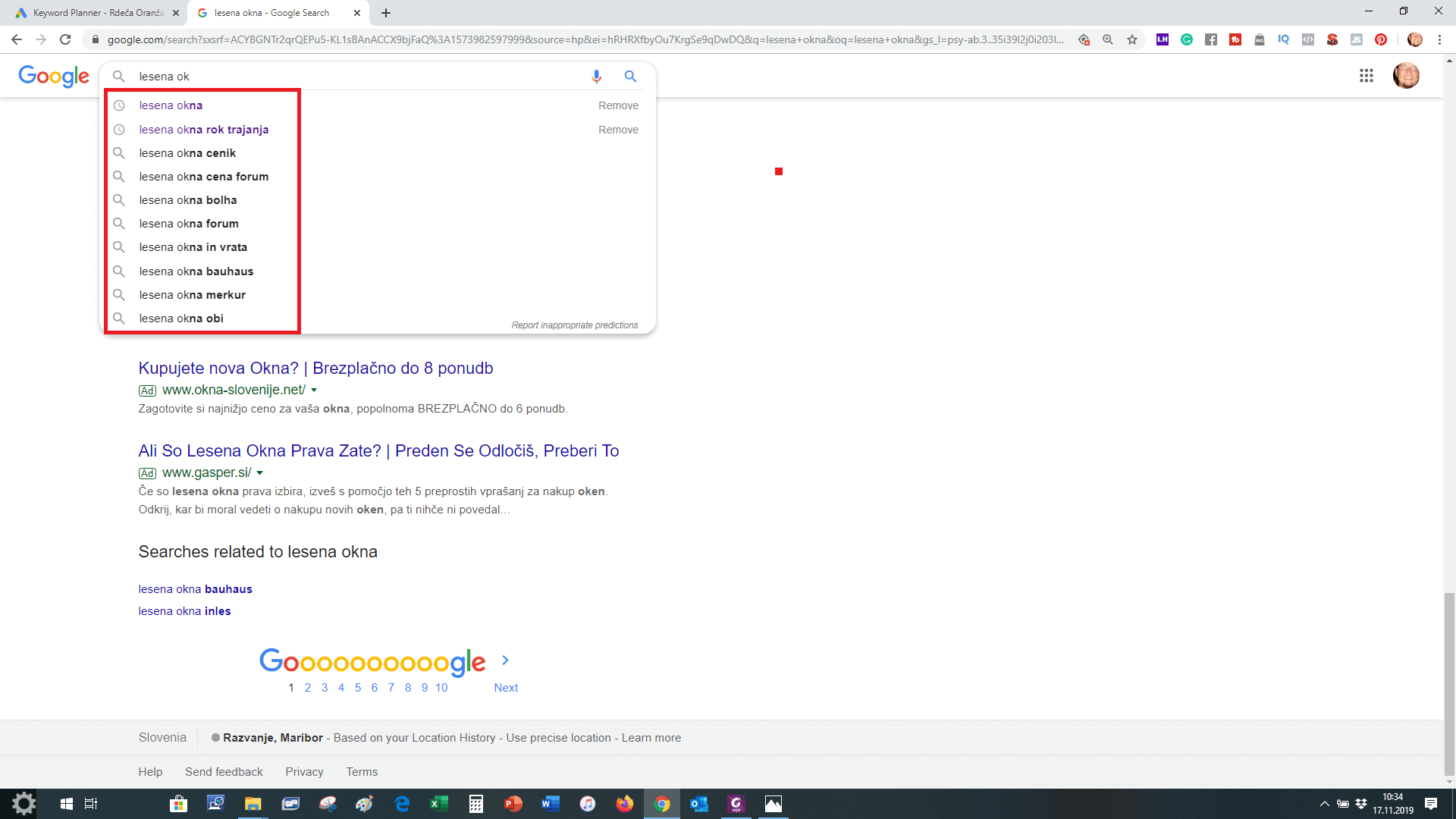This screenshot has width=1456, height=819.
Task: Select suggestion 'lesena okna cenik'
Action: (x=187, y=153)
